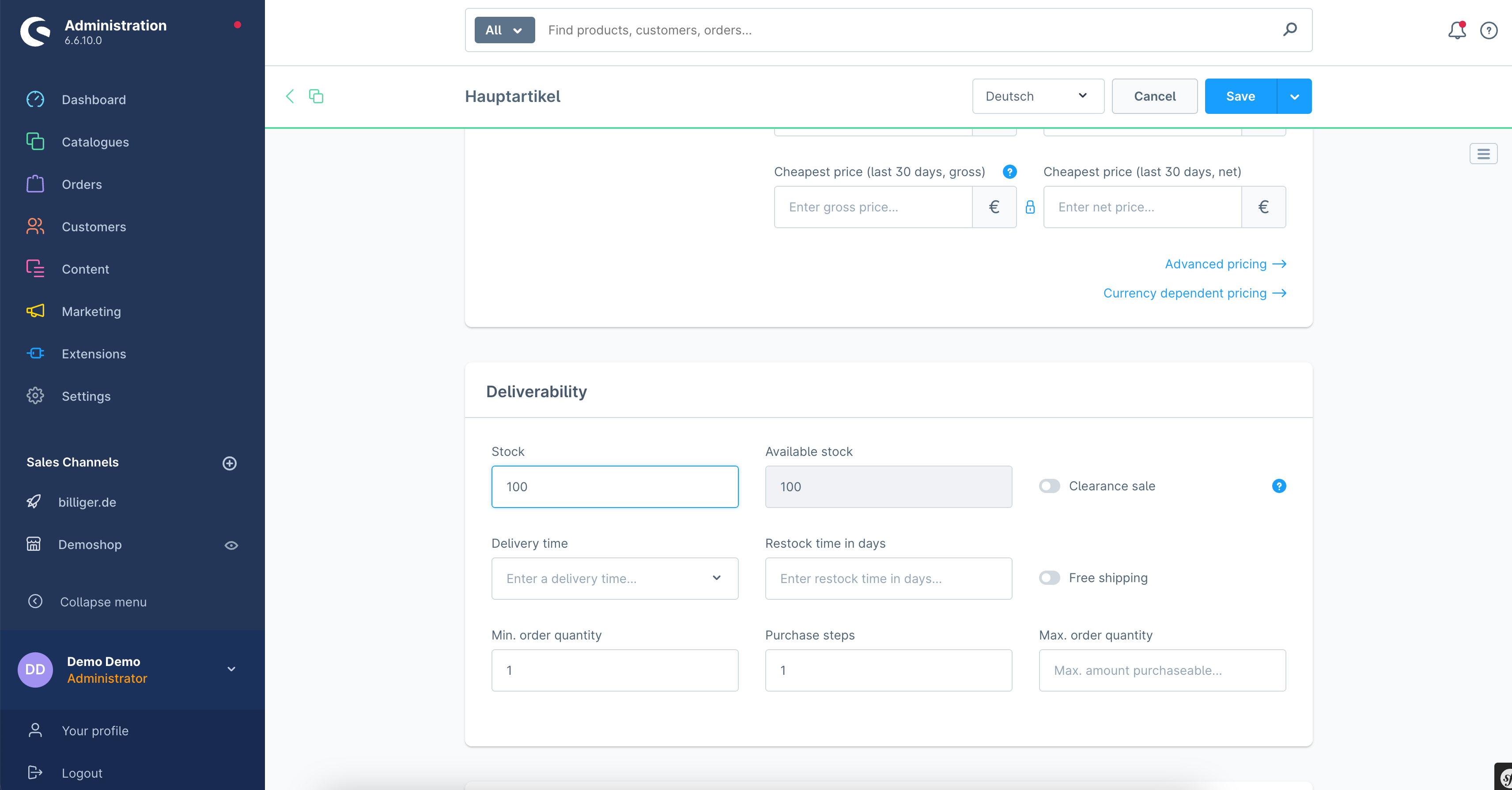Click the Settings gear icon
Image resolution: width=1512 pixels, height=790 pixels.
pos(35,396)
